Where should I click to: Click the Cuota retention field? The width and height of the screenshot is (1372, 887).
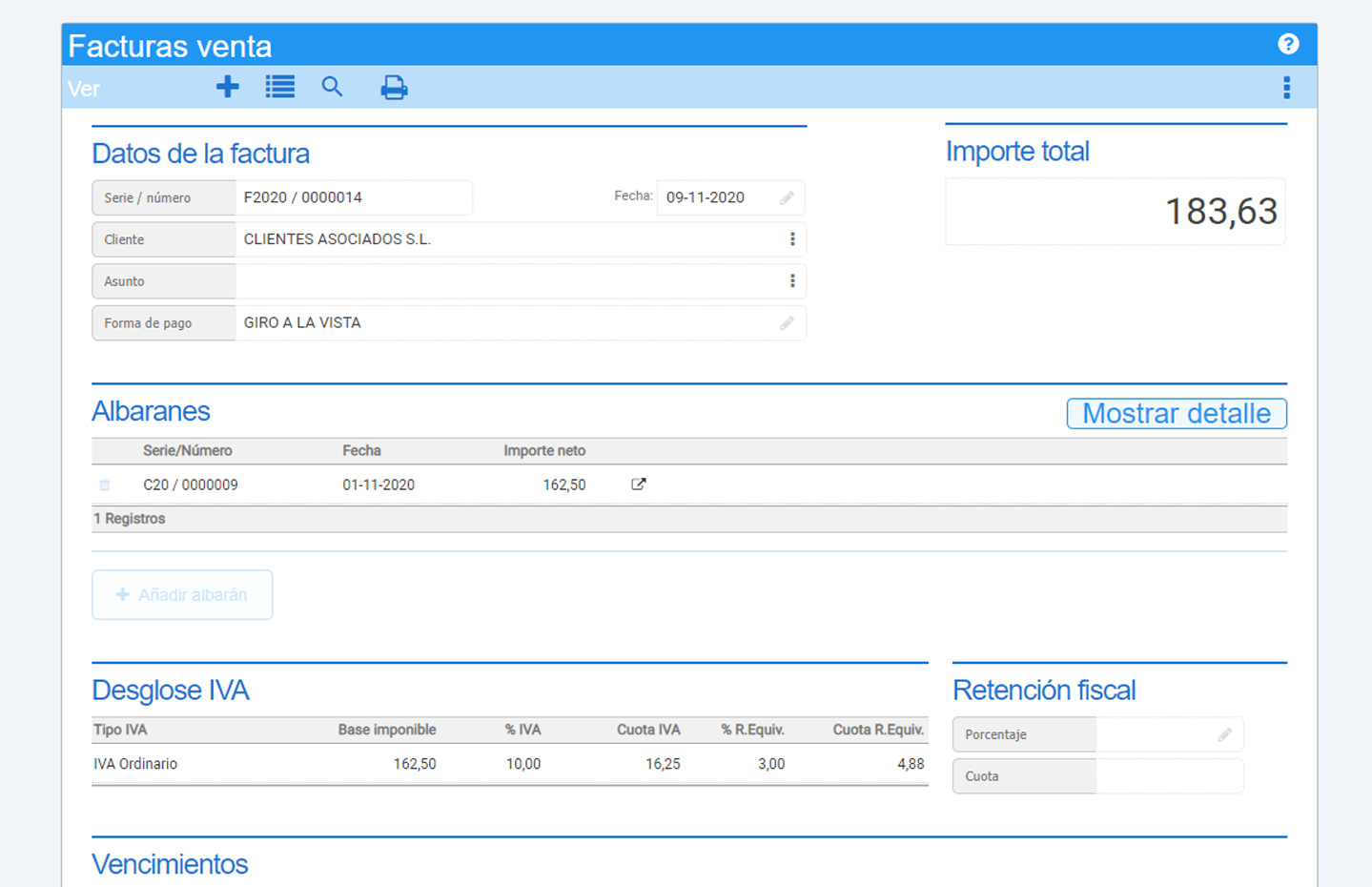tap(1168, 776)
